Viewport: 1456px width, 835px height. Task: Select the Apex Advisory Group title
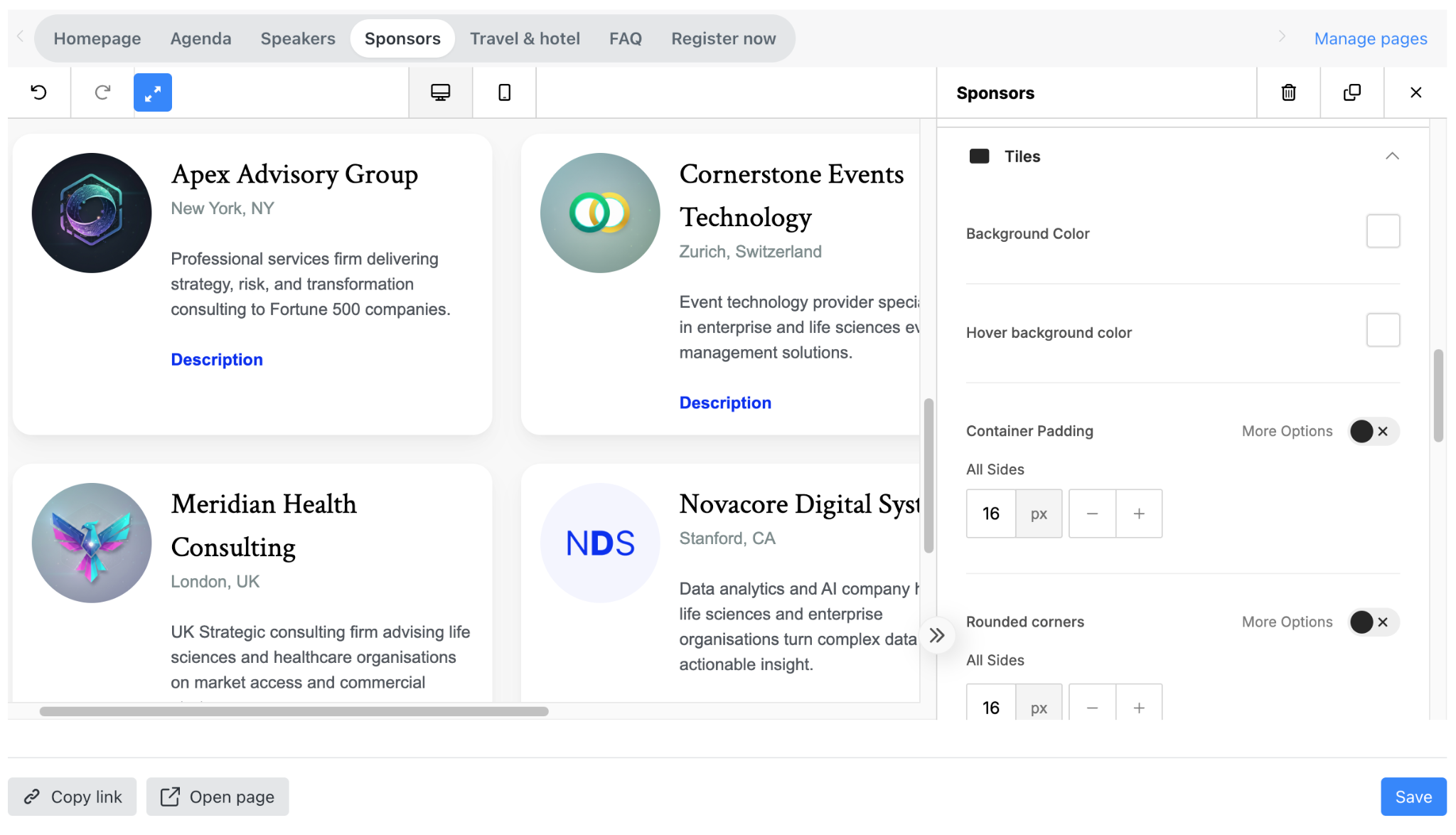pos(294,174)
